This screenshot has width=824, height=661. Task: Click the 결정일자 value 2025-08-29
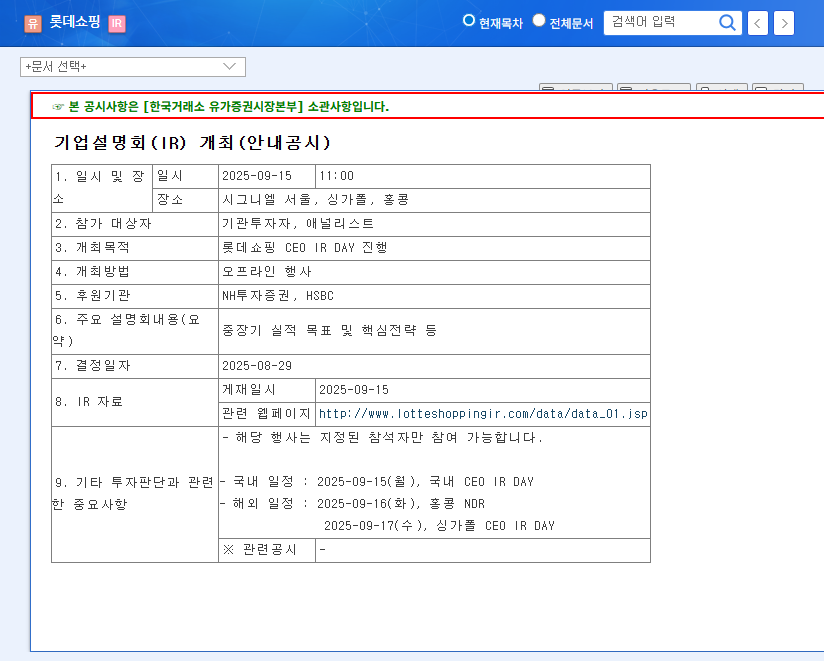click(434, 366)
